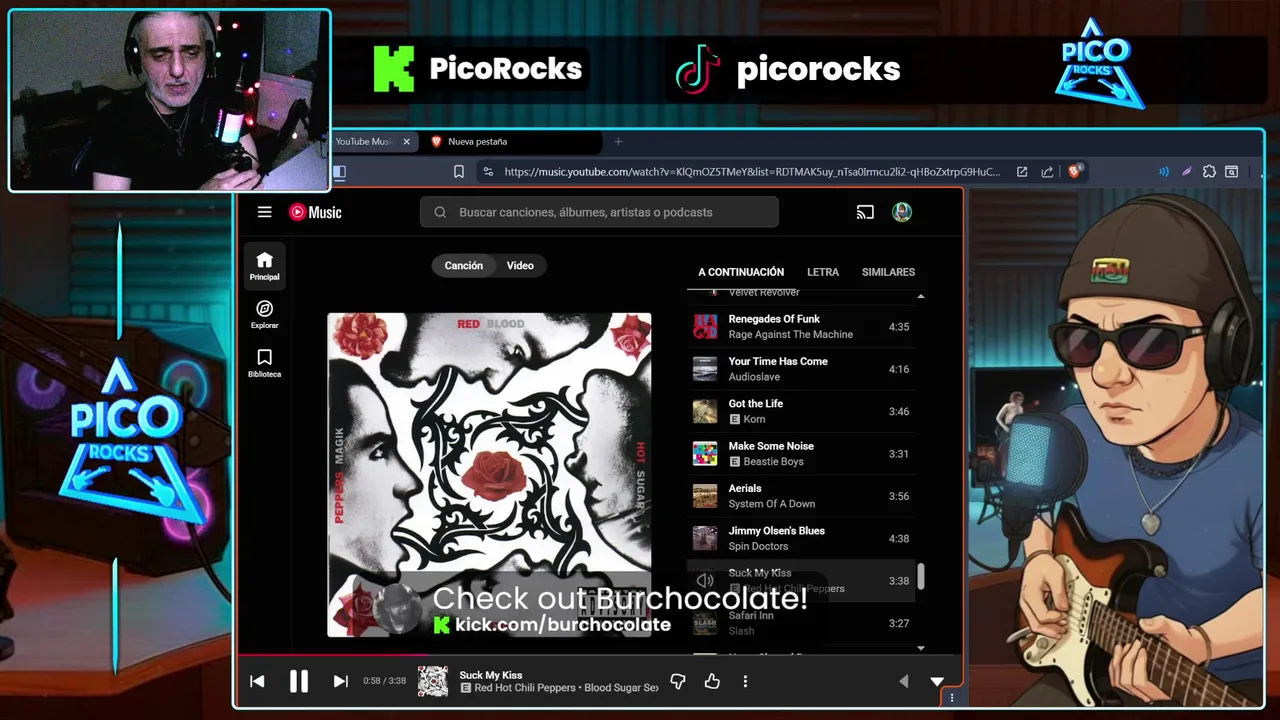Close the YouTube Music browser tab
This screenshot has height=720, width=1280.
coord(406,142)
